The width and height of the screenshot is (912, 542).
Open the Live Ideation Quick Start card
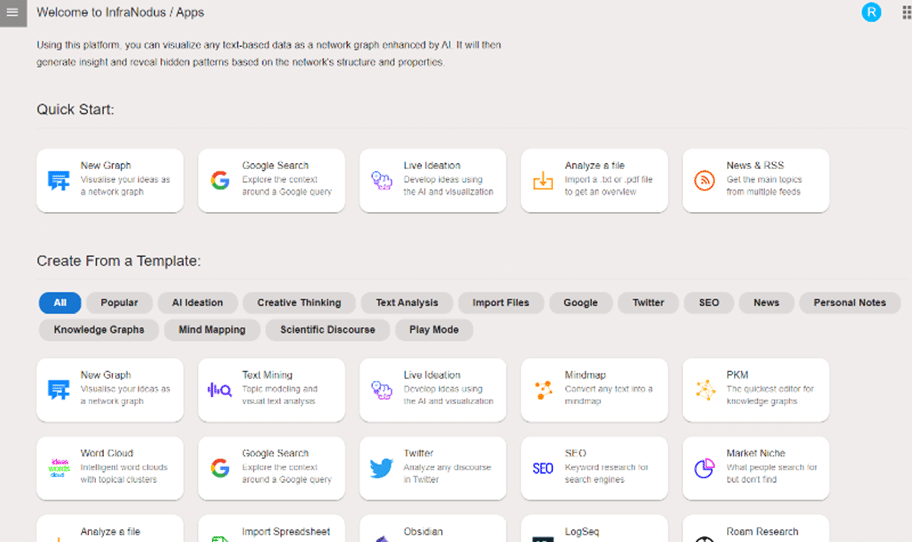[x=433, y=180]
